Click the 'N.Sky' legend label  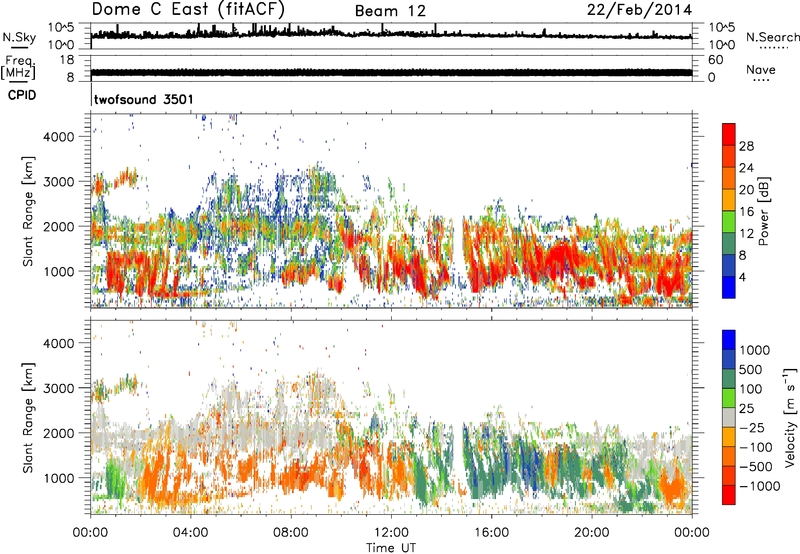(x=19, y=37)
